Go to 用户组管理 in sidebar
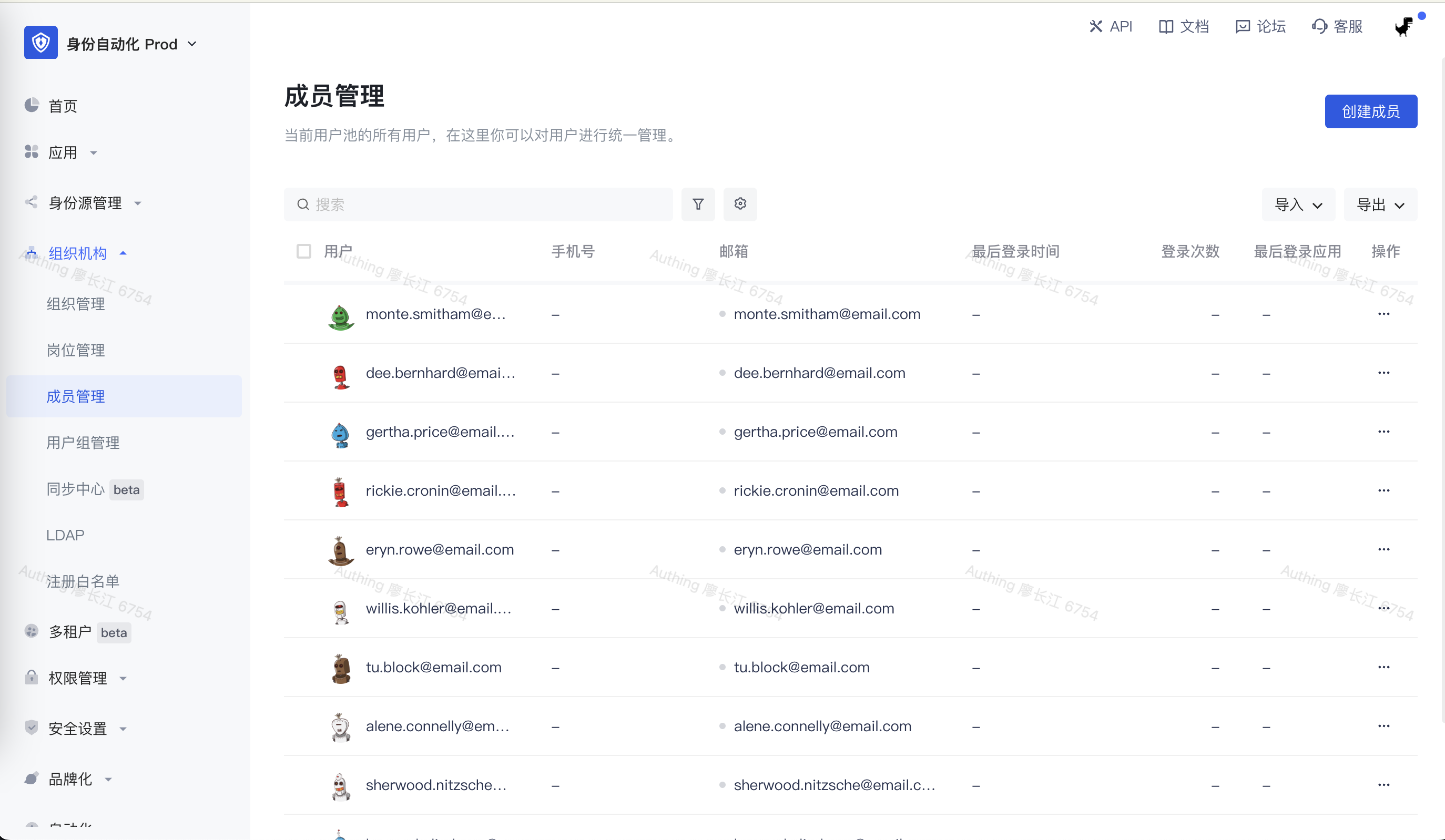The height and width of the screenshot is (840, 1445). (x=83, y=443)
